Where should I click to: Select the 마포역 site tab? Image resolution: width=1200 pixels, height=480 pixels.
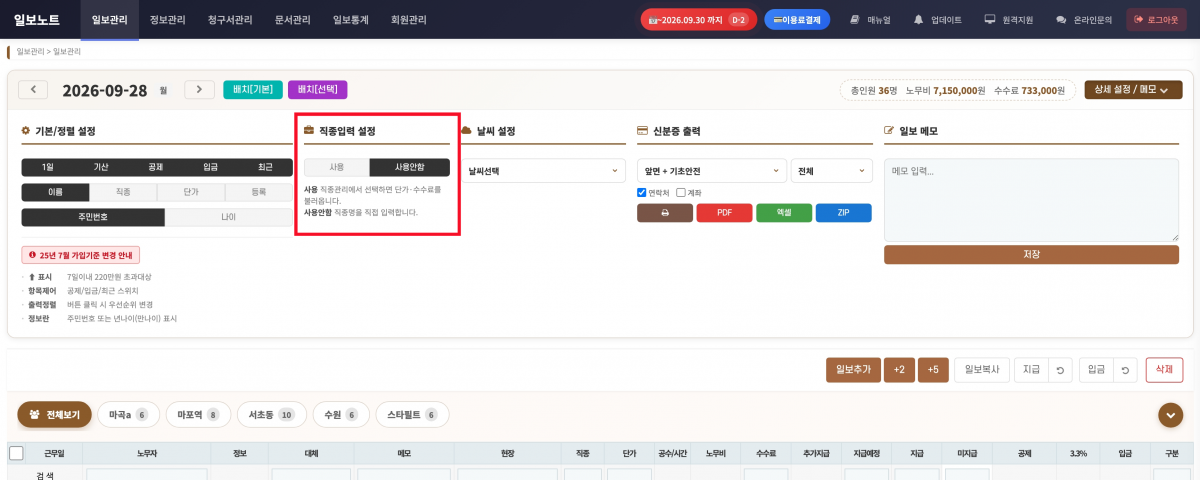click(198, 414)
